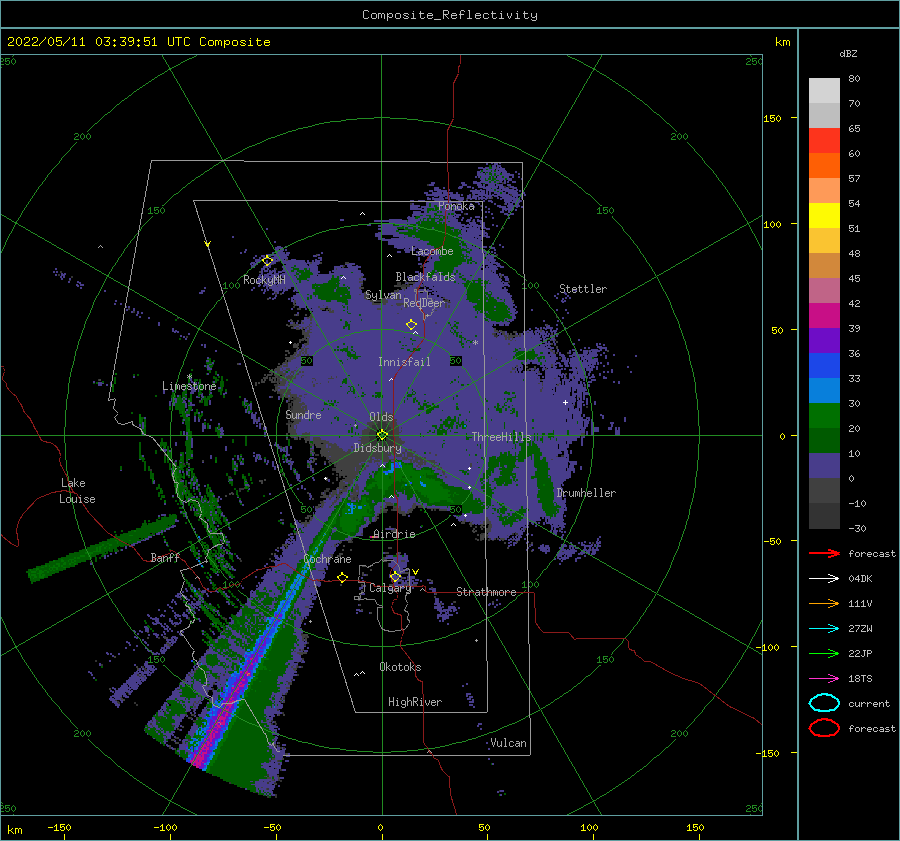Click the cyan current ellipse icon
Image resolution: width=900 pixels, height=841 pixels.
(x=824, y=703)
